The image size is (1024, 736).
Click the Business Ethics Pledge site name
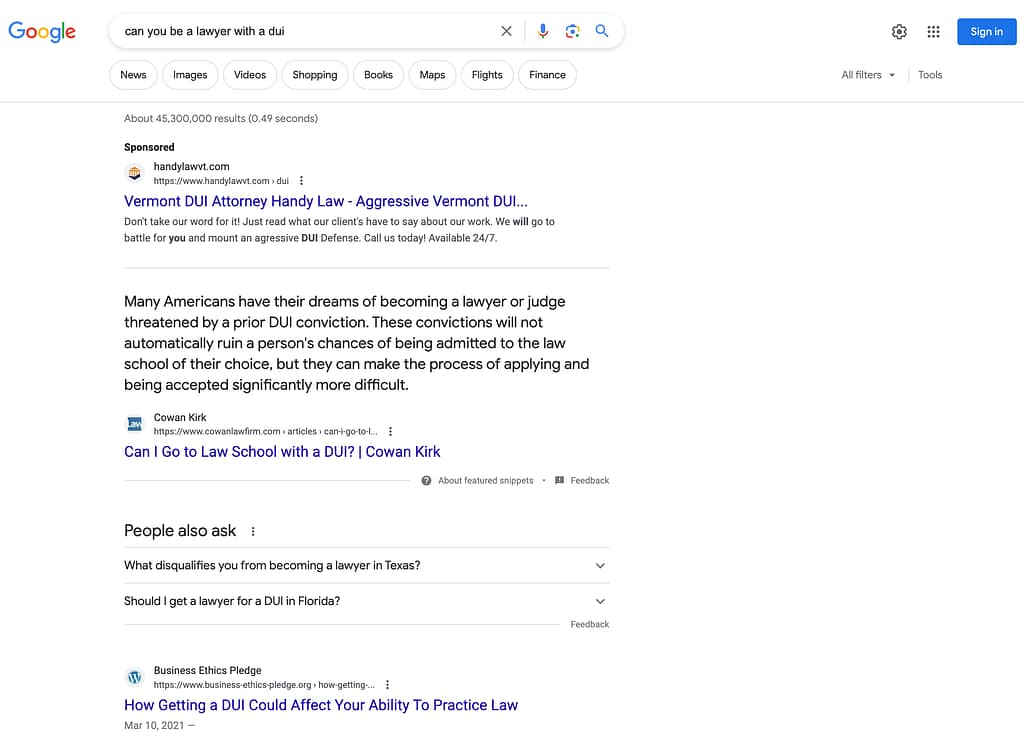(207, 671)
